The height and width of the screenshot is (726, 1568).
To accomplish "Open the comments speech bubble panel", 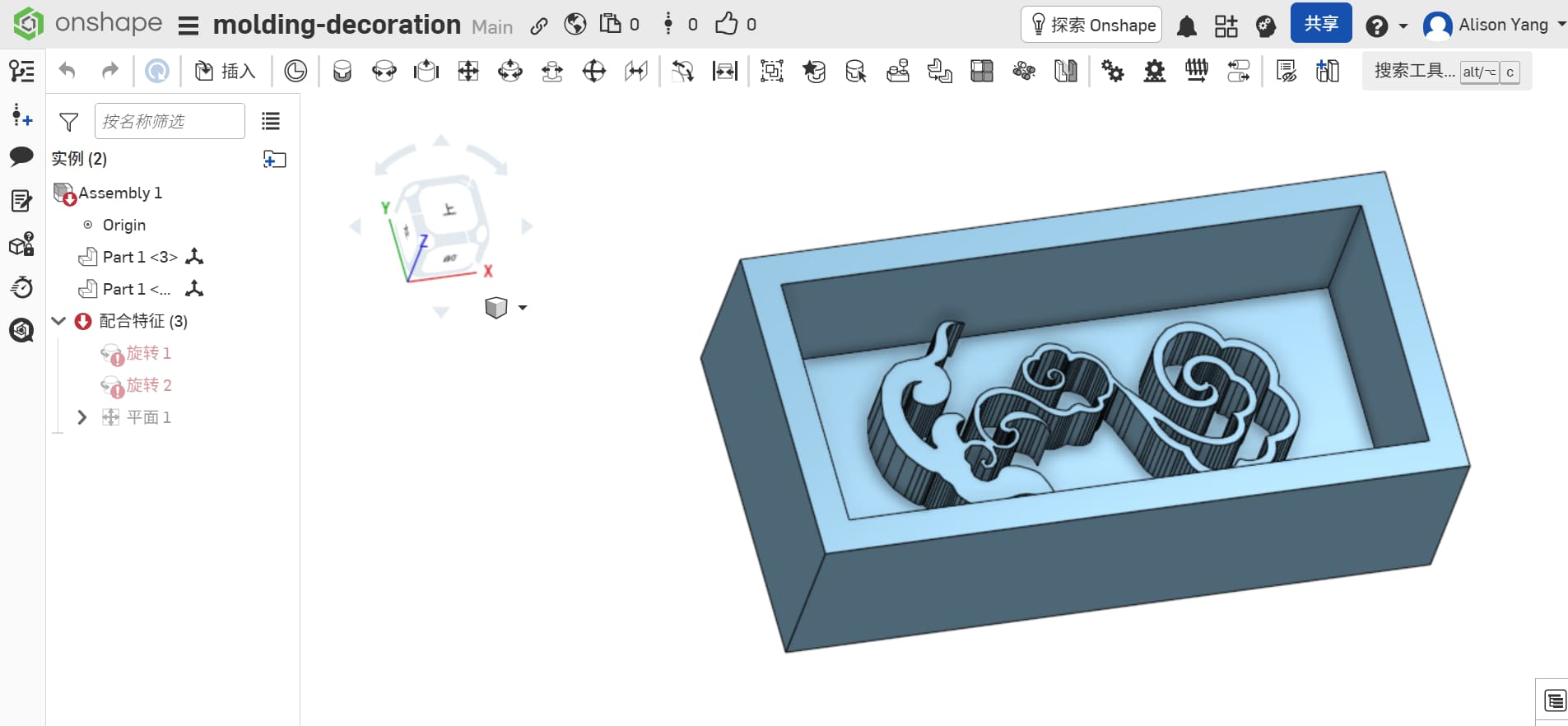I will point(22,156).
